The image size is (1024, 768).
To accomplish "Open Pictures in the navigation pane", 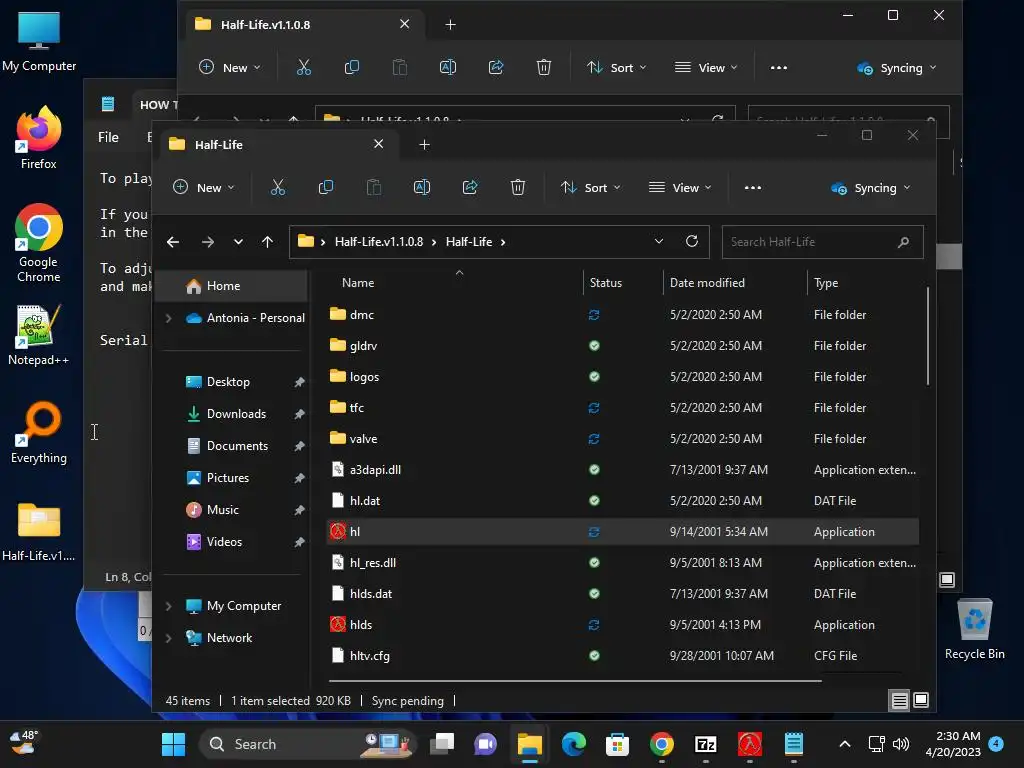I will point(228,478).
